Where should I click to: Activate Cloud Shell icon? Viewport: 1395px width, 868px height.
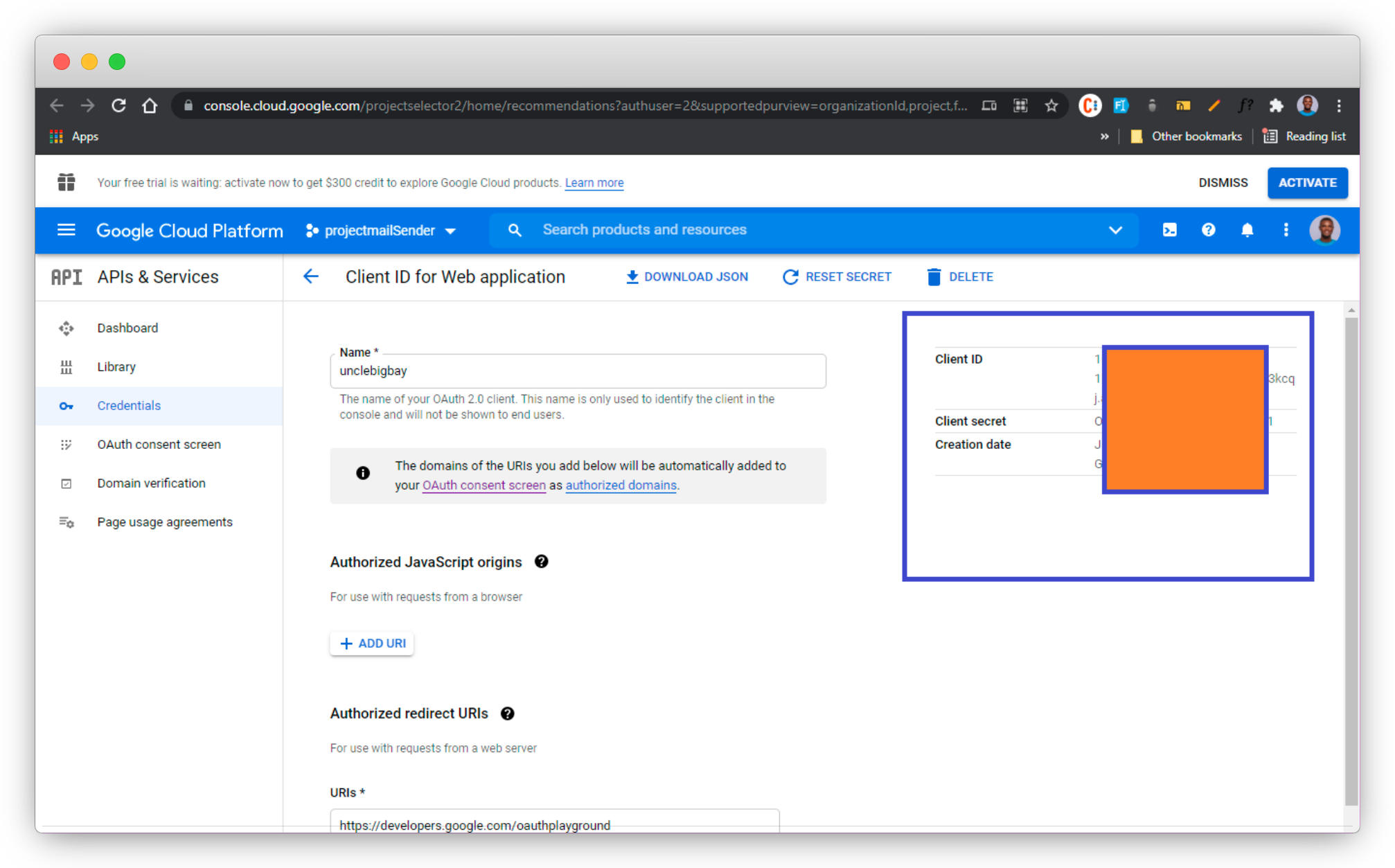(x=1170, y=230)
